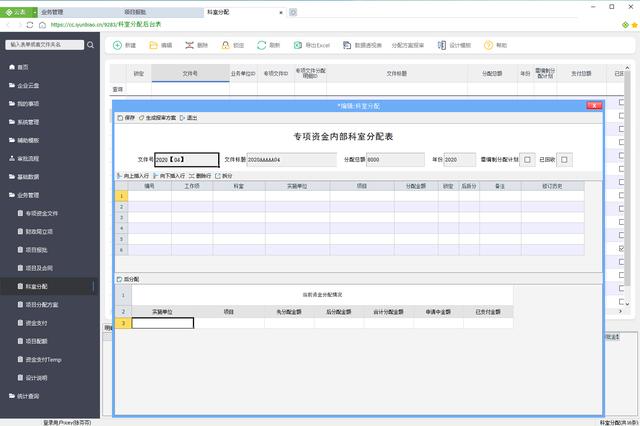
Task: Click the 分配方案报审 toolbar button
Action: [408, 45]
